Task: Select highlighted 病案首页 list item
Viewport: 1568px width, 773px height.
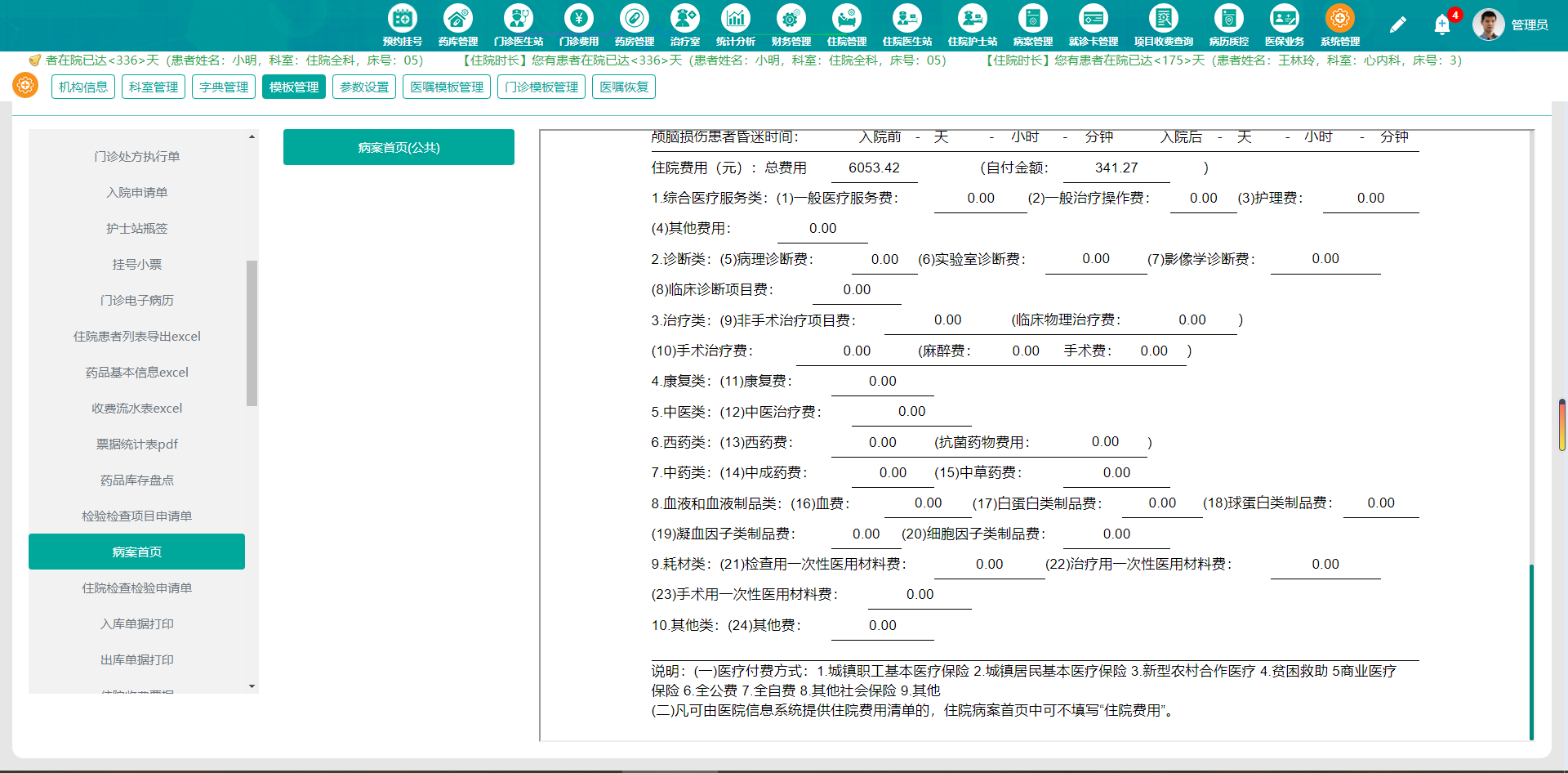Action: pos(136,552)
